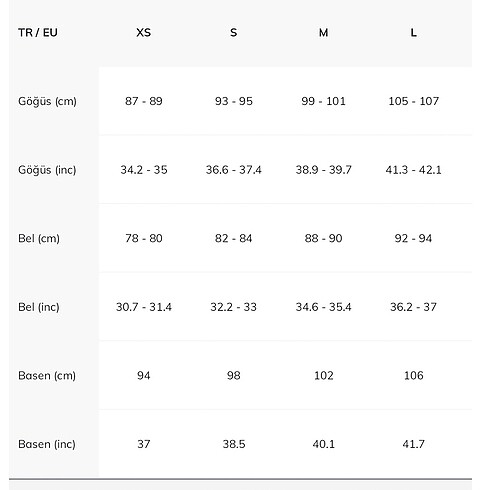This screenshot has width=481, height=490.
Task: Select the 99 - 101 chest cell
Action: click(x=323, y=101)
